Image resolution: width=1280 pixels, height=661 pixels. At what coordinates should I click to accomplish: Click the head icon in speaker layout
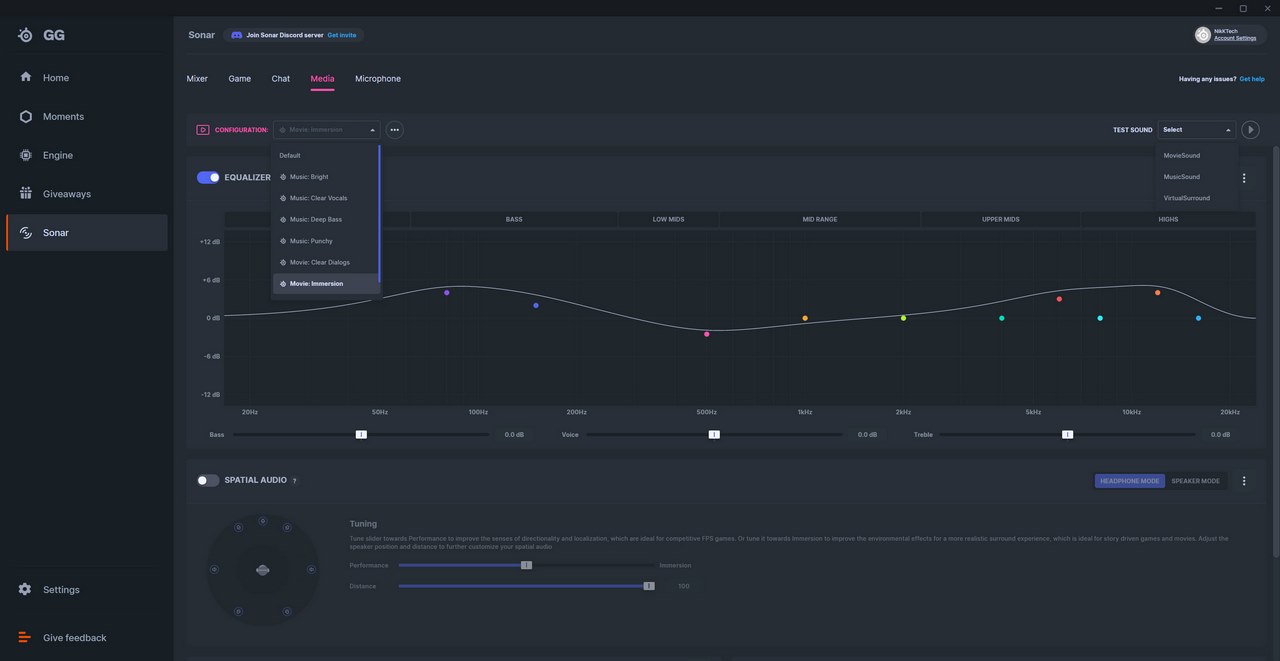click(262, 570)
